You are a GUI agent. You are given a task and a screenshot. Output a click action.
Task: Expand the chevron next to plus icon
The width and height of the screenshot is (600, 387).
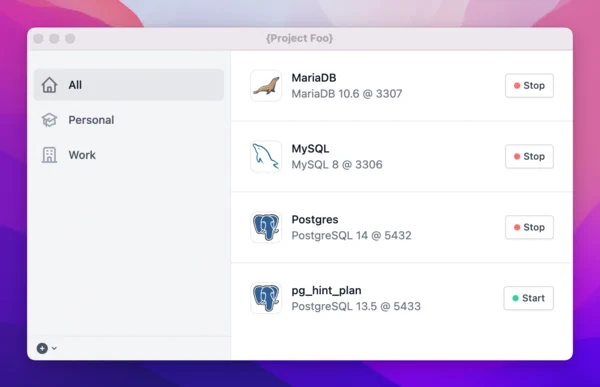(54, 348)
